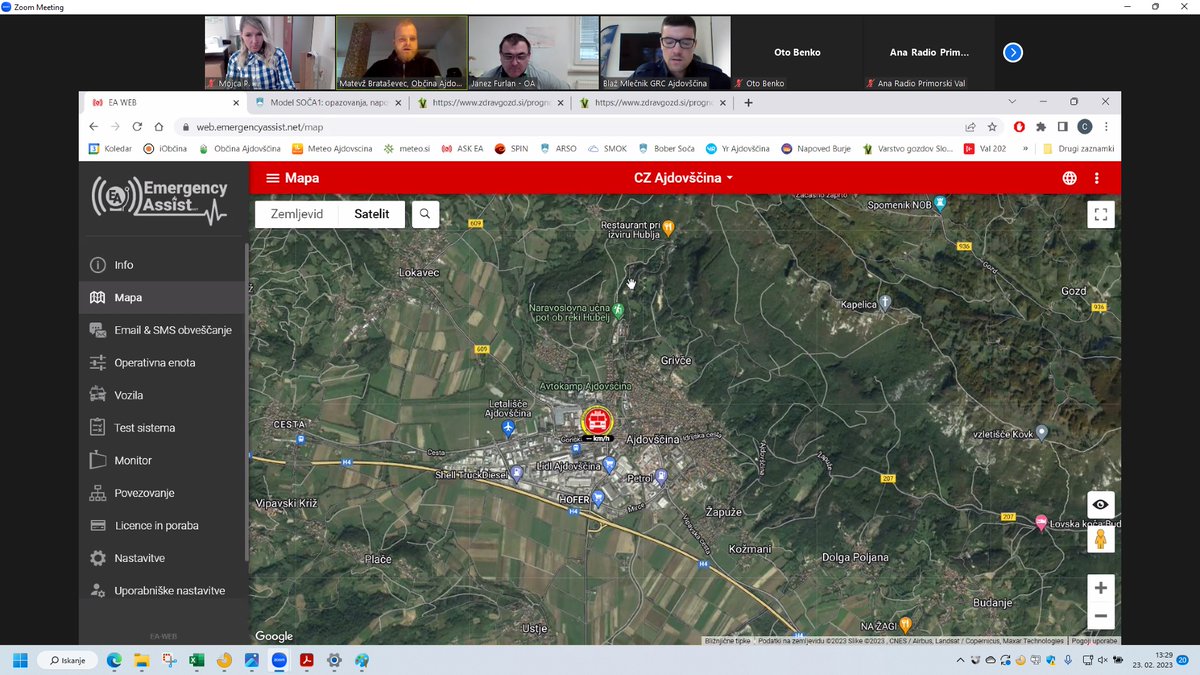Open the Chrome profile avatar
The height and width of the screenshot is (675, 1200).
[x=1085, y=127]
